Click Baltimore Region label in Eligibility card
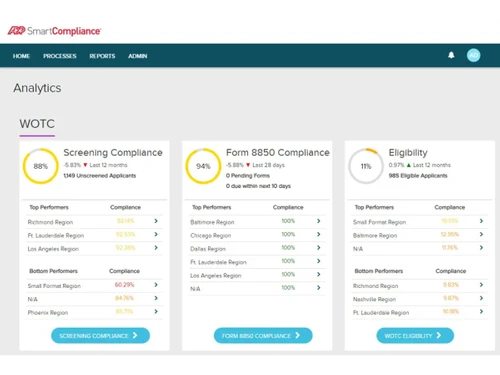Screen dimensions: 500x375 (x=375, y=236)
